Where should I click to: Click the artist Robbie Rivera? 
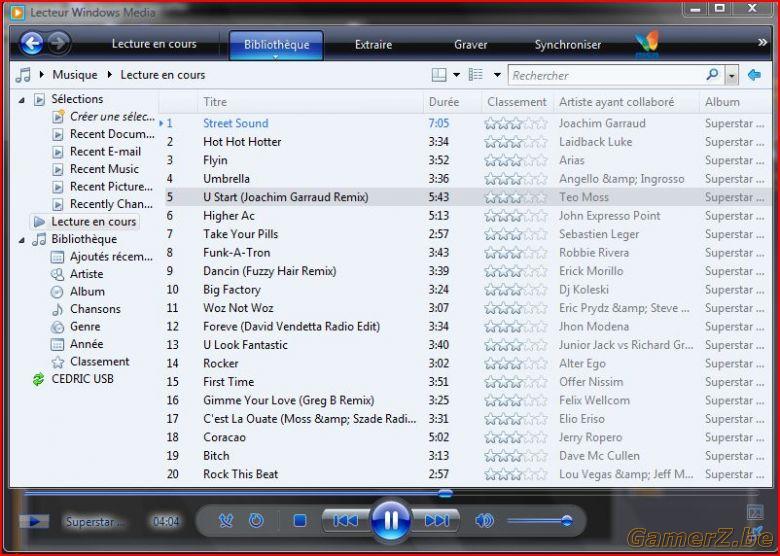593,253
